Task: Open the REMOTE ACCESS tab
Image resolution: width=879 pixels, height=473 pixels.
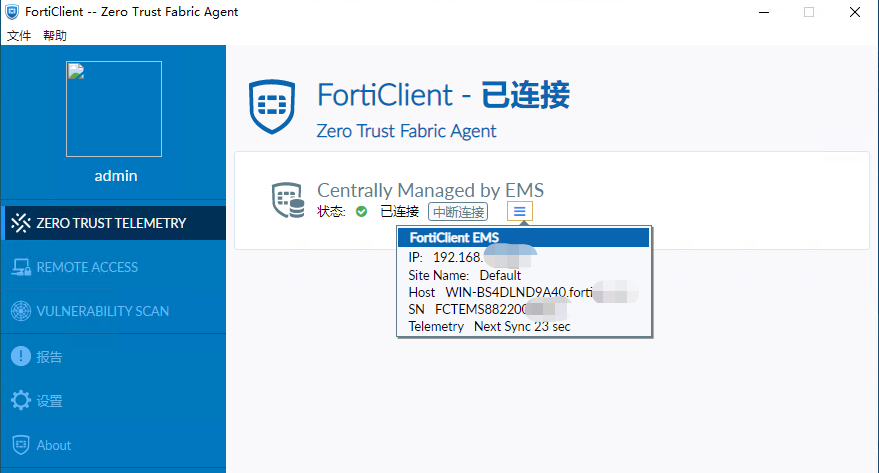Action: pos(87,267)
